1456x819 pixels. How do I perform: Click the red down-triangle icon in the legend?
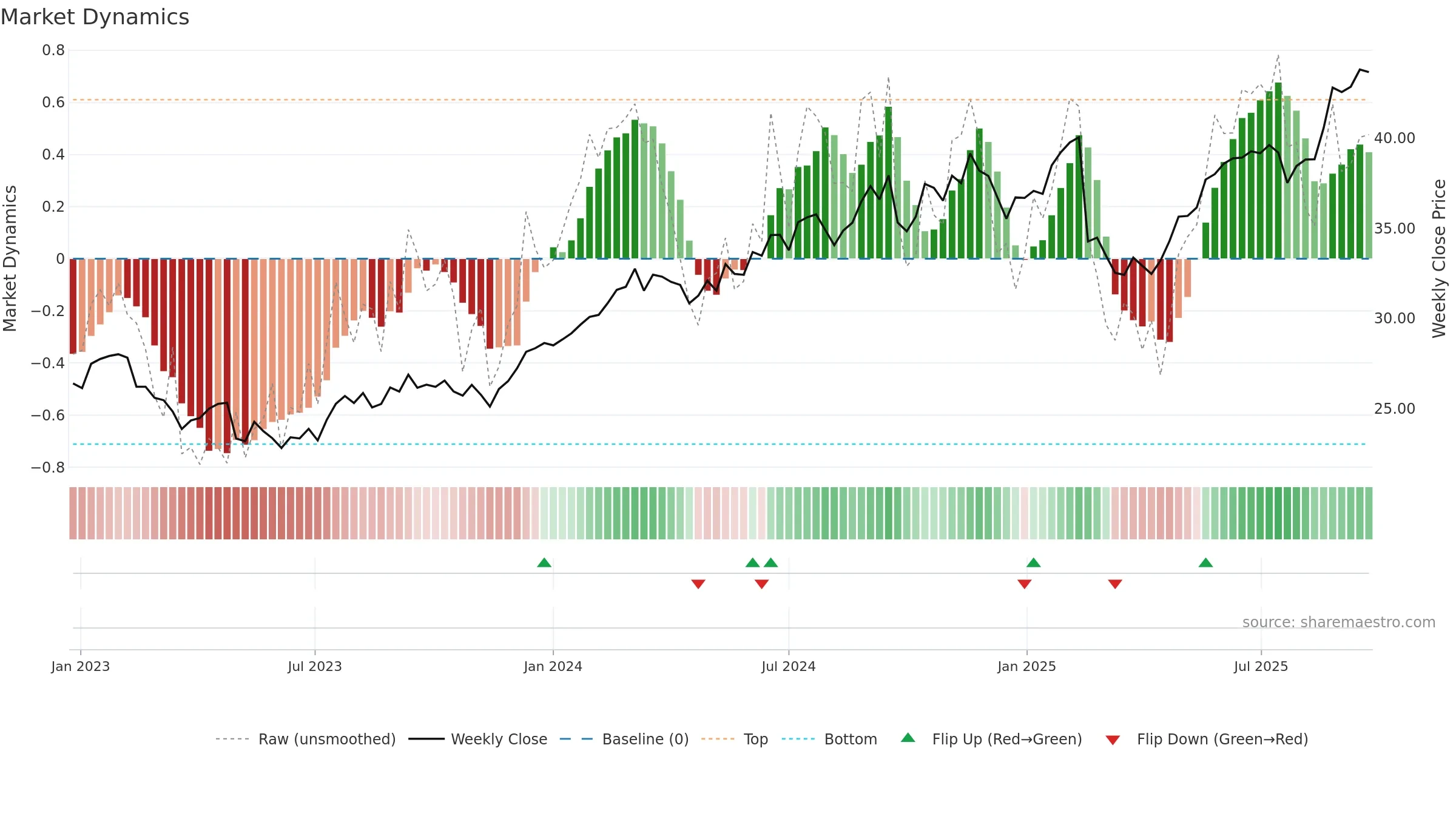(1113, 740)
